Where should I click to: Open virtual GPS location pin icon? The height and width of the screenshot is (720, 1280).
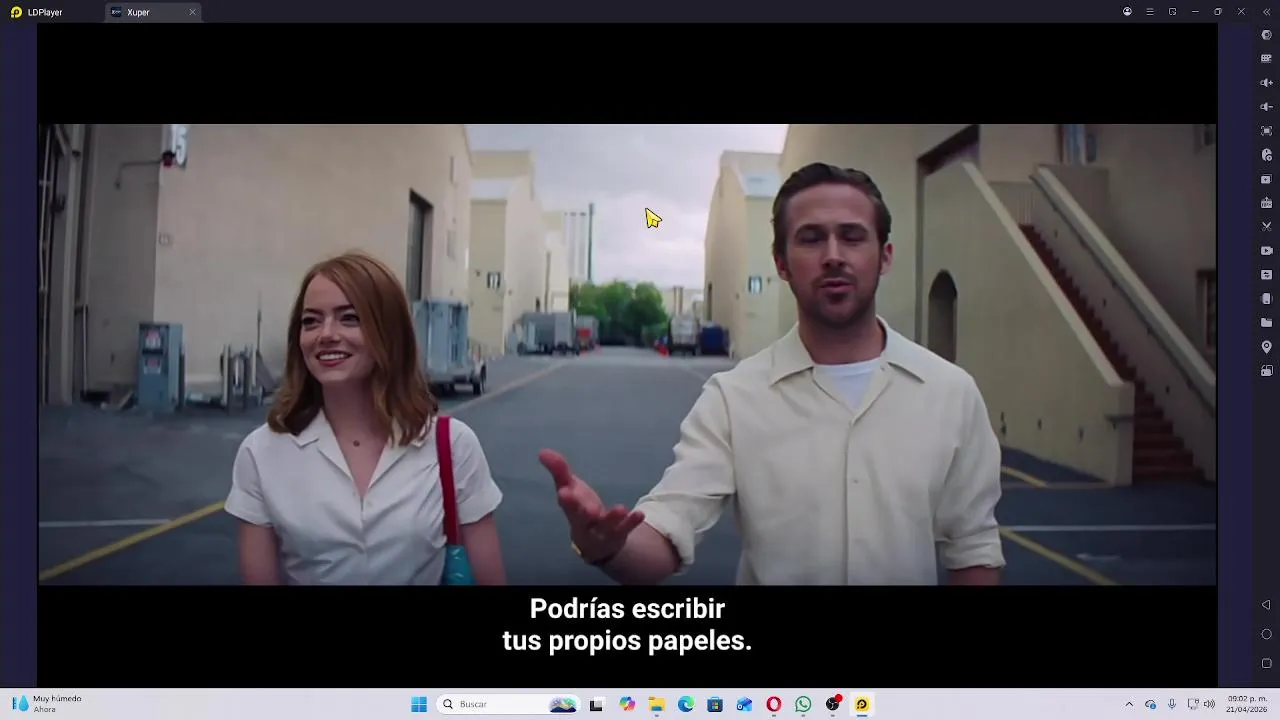(x=1266, y=347)
